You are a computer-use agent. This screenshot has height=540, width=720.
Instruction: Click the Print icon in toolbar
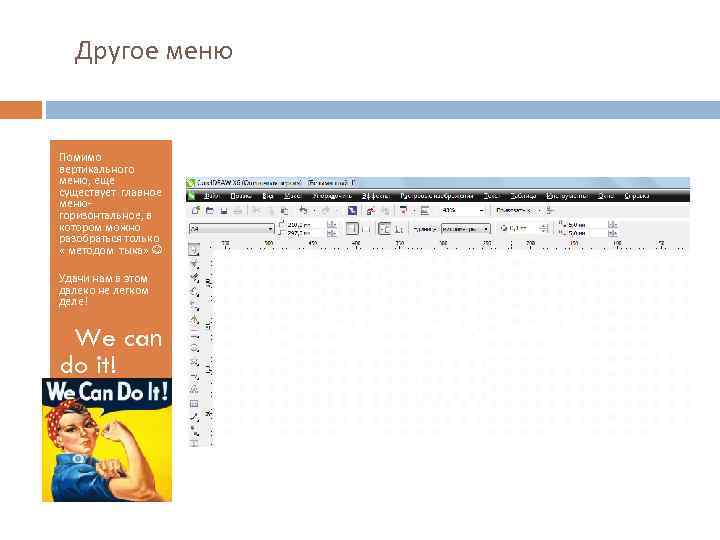[238, 211]
